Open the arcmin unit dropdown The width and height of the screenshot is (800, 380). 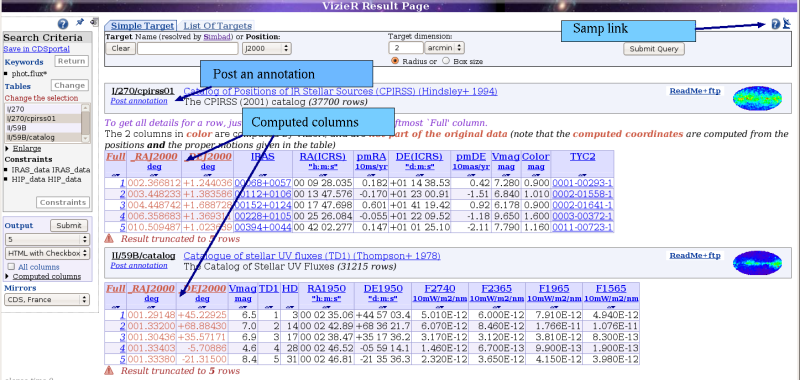pos(444,48)
